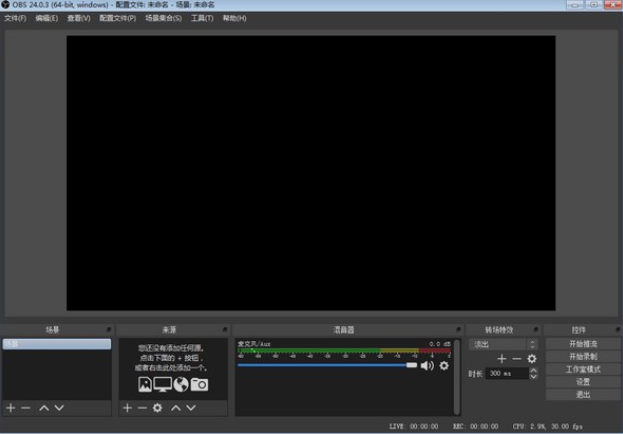Open the 工具(T) menu
This screenshot has height=434, width=623.
tap(202, 18)
